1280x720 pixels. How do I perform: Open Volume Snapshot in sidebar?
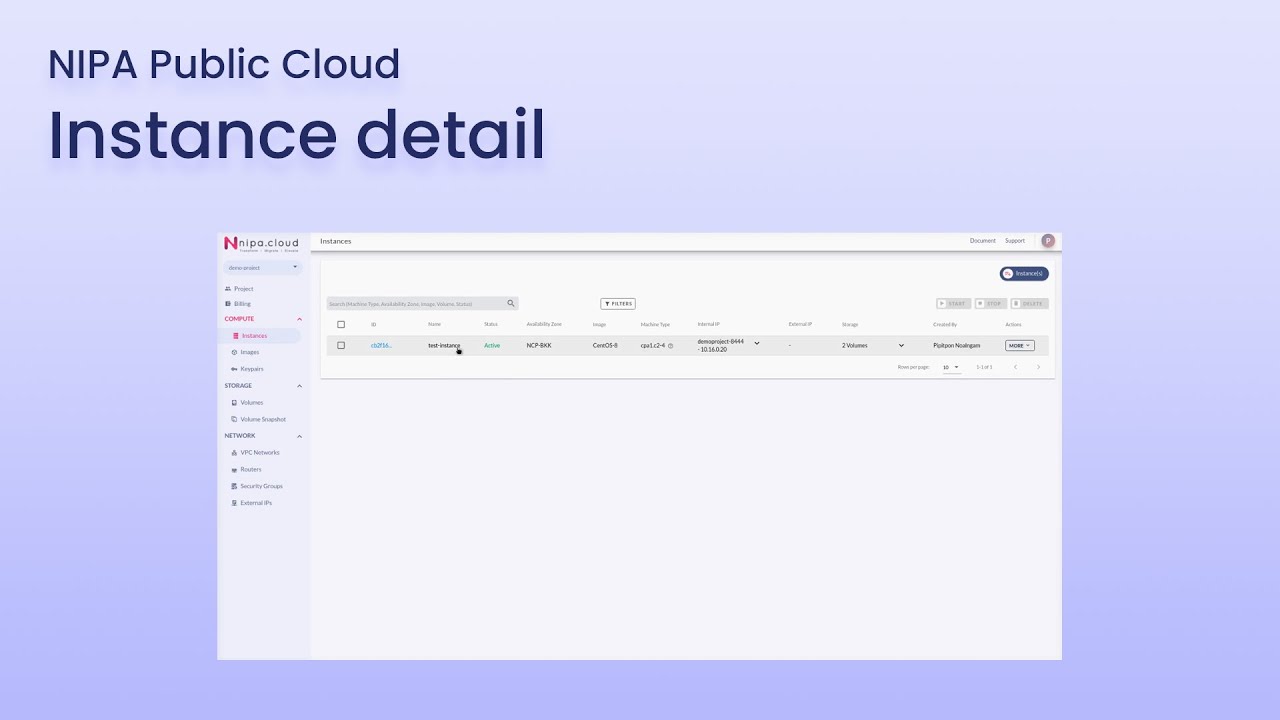click(260, 419)
